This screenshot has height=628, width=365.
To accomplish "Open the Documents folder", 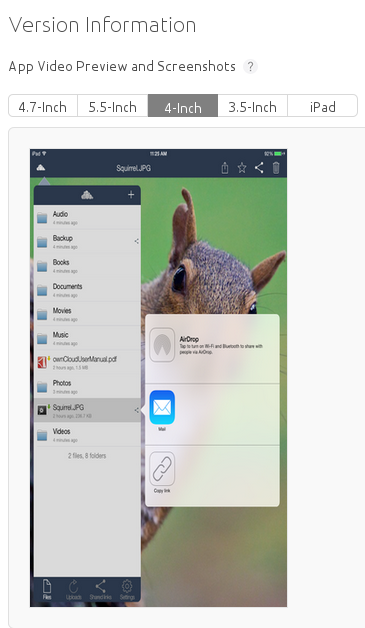I will point(87,290).
